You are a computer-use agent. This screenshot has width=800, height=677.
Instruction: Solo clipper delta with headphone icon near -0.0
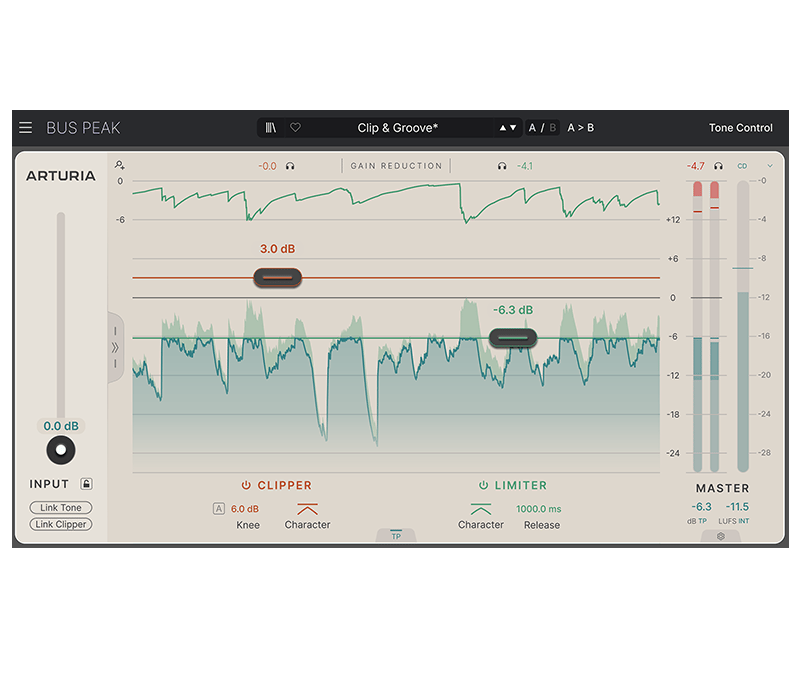click(x=290, y=166)
